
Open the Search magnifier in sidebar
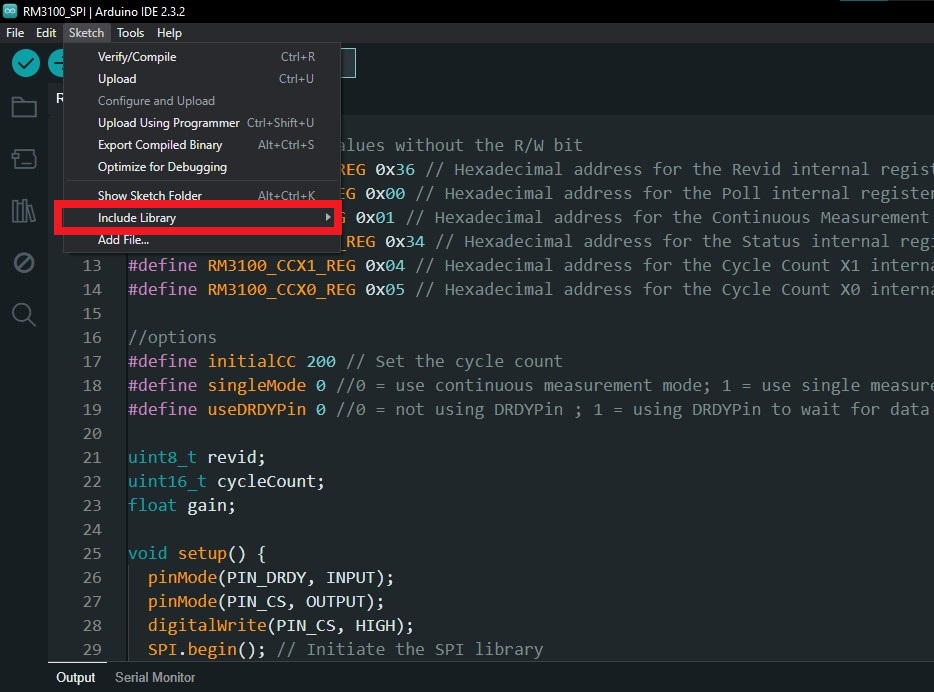point(24,314)
